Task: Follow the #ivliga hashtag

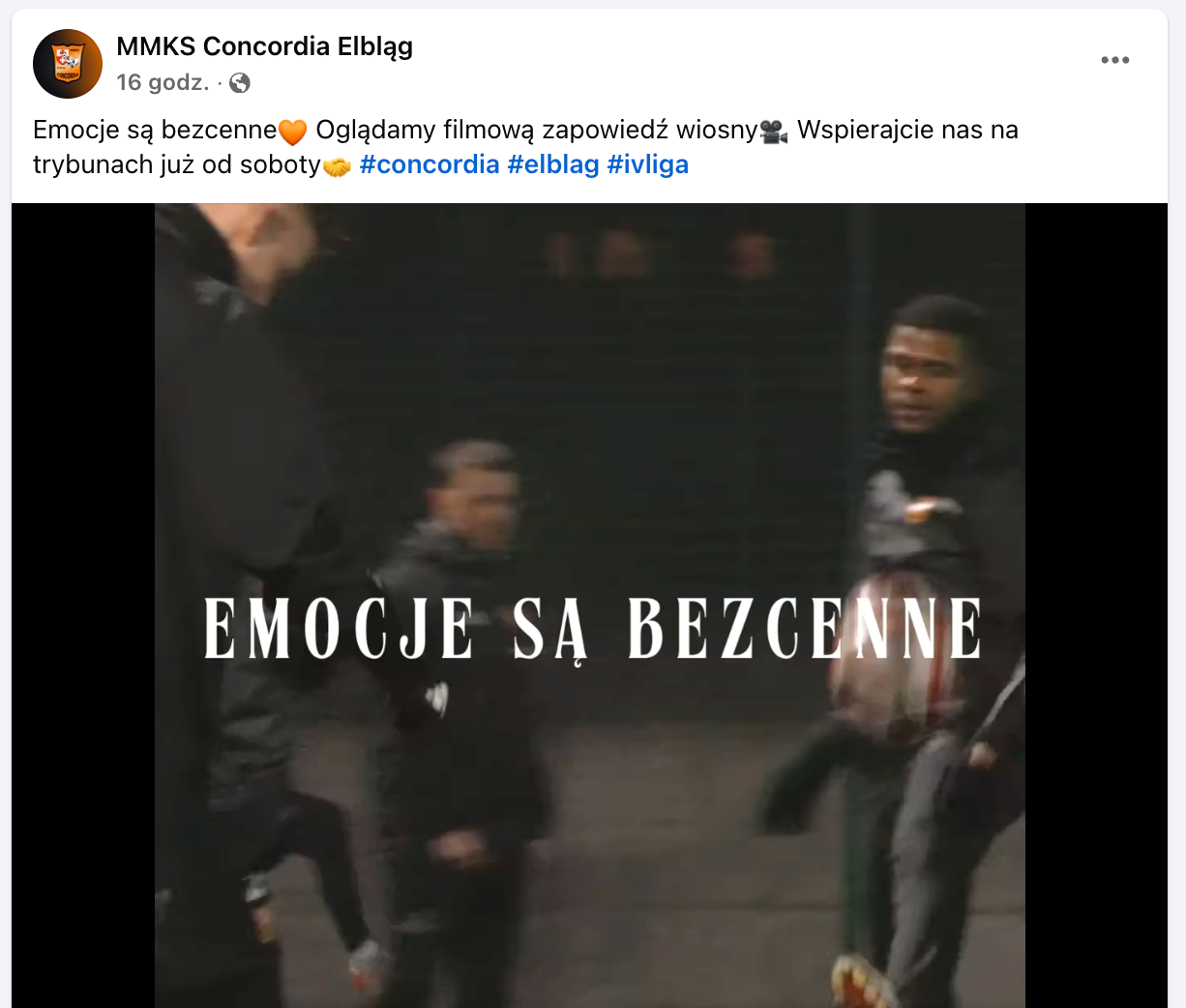Action: [648, 164]
